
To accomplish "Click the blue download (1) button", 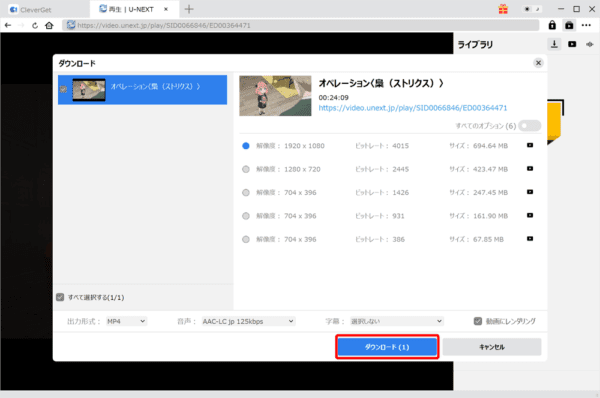I will 387,347.
